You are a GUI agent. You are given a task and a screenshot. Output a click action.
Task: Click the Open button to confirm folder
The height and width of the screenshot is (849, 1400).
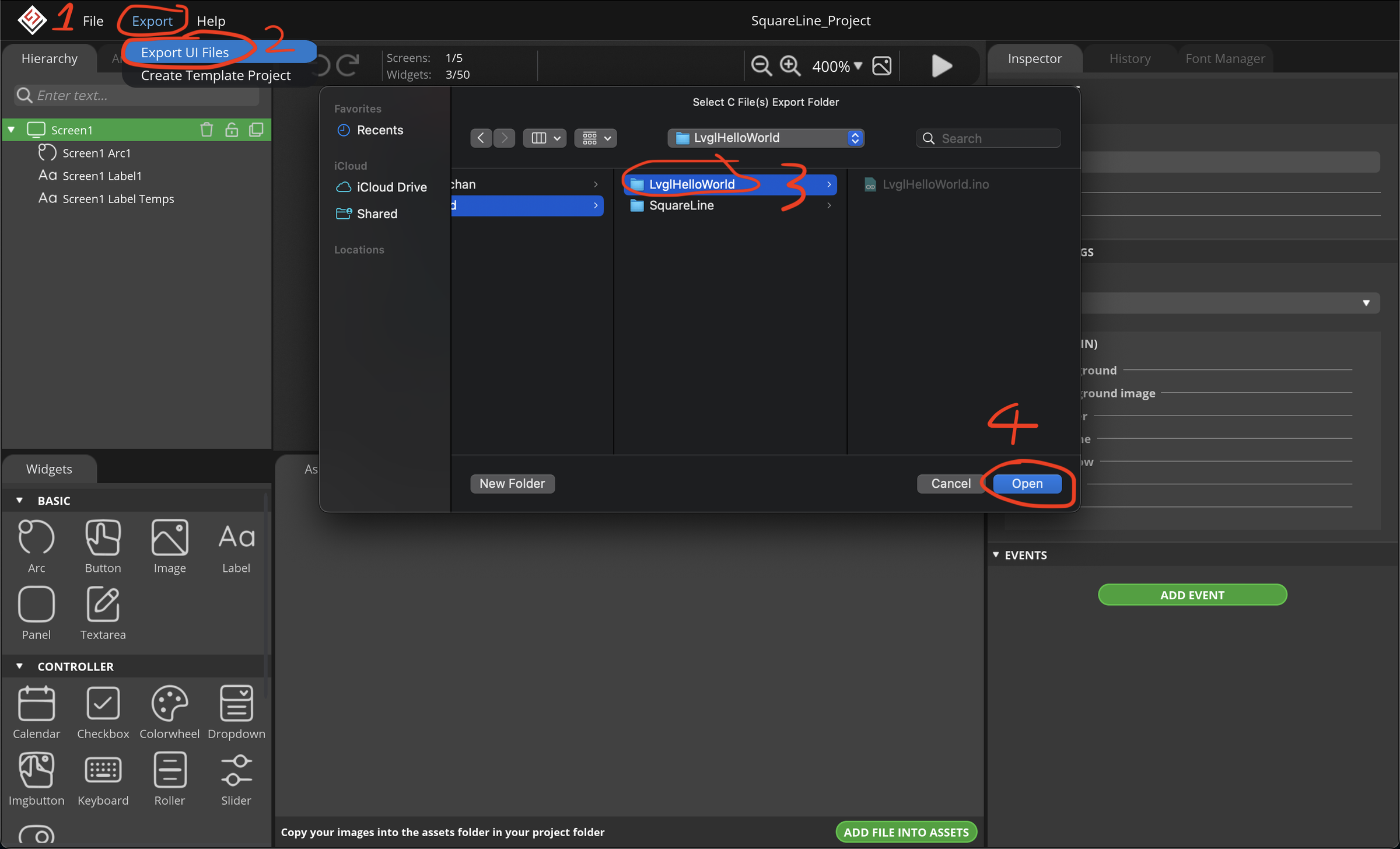click(x=1027, y=483)
